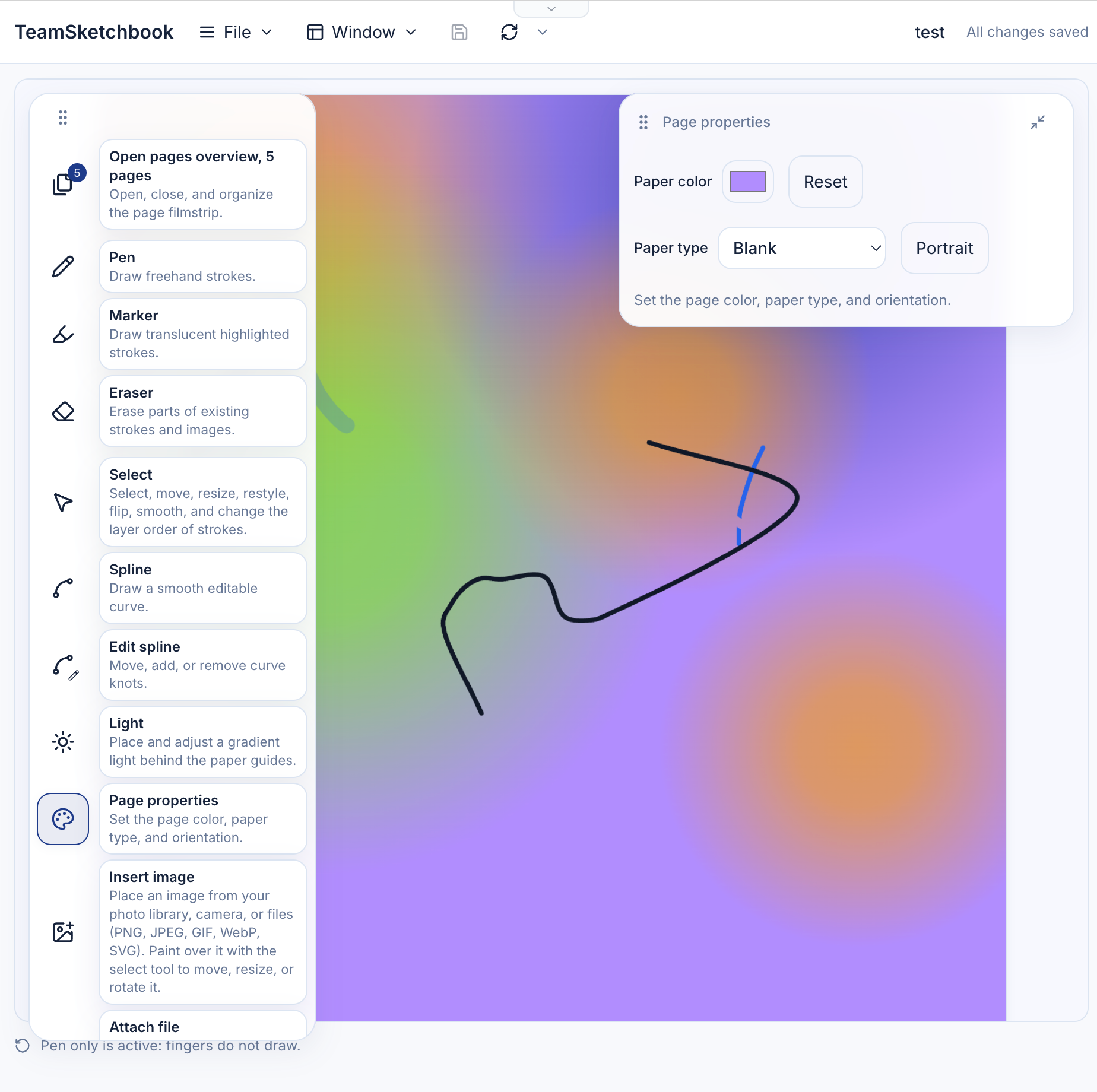Open the purple Paper color swatch
Screen dimensions: 1097x1092
pyautogui.click(x=748, y=182)
